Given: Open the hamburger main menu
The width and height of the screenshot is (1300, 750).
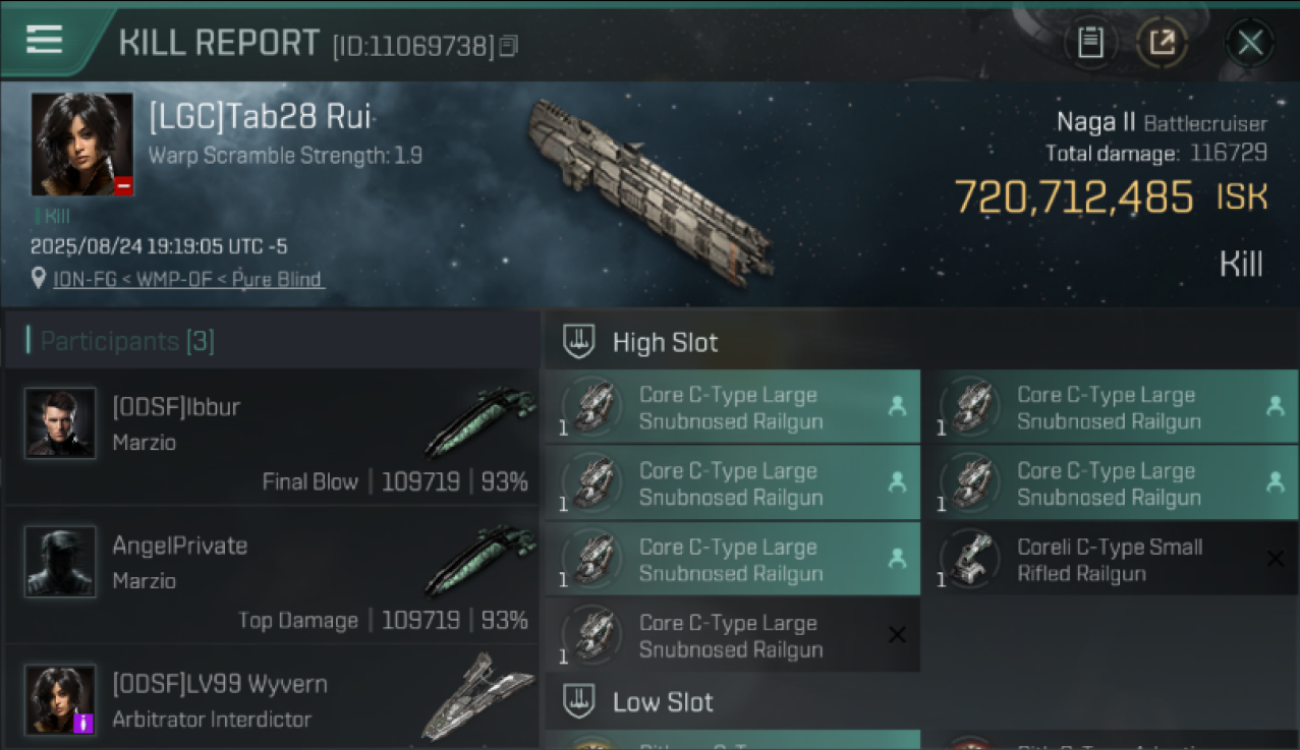Looking at the screenshot, I should (45, 41).
